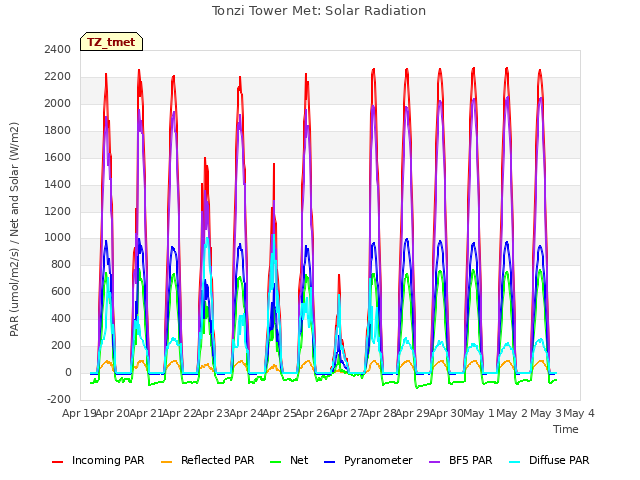Click the small Apr 27 Incoming PAR peak

tap(339, 276)
